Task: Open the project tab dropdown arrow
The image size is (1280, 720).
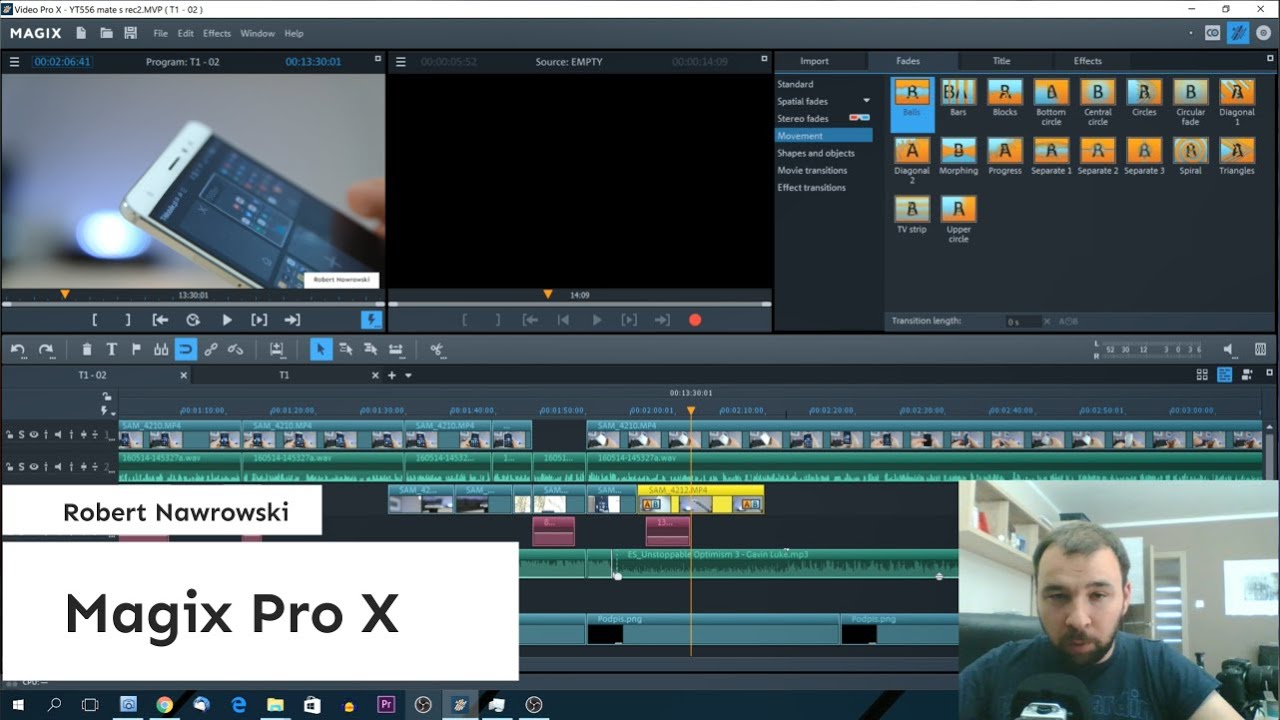Action: 408,376
